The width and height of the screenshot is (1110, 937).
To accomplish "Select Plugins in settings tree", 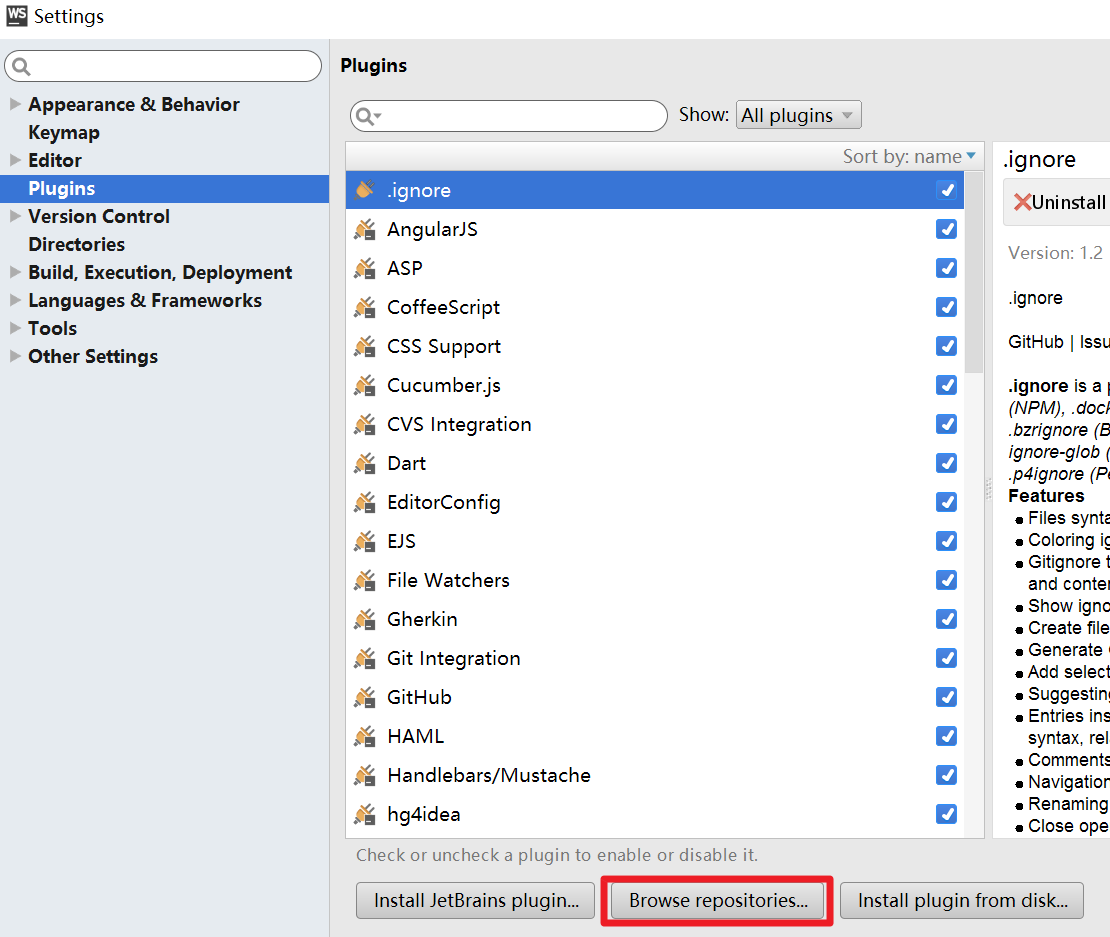I will point(164,188).
